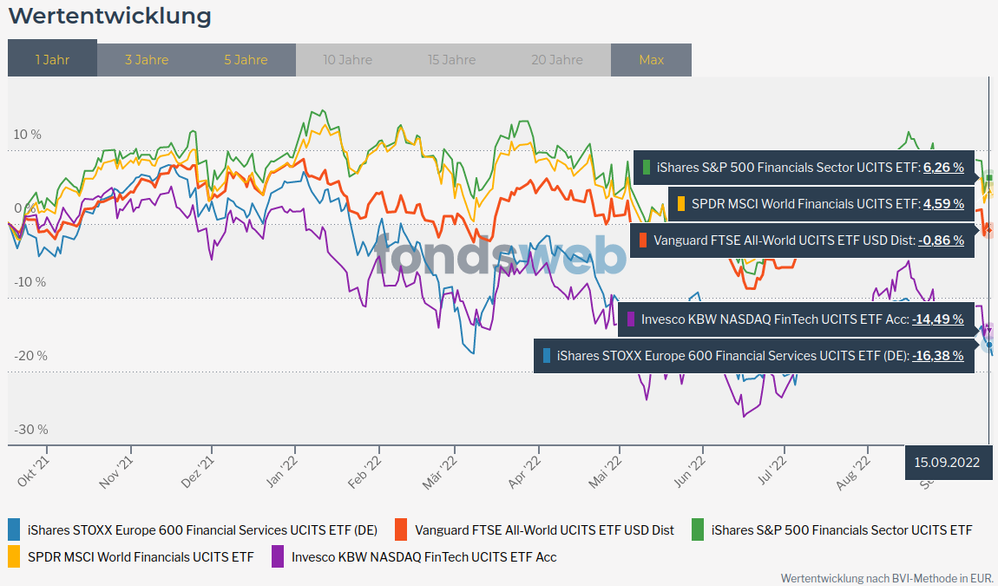Select the 15 Jahre time range
Screen dimensions: 998x586
(x=452, y=60)
